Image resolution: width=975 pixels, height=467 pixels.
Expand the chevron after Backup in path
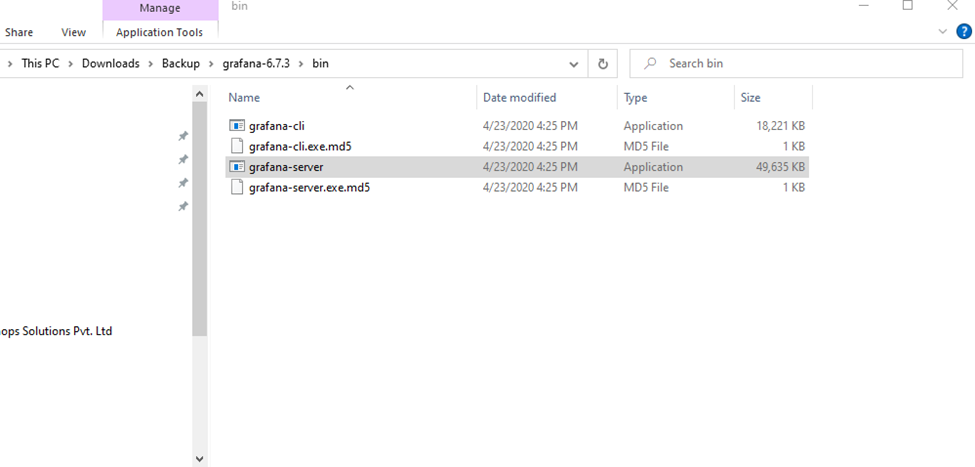[211, 63]
